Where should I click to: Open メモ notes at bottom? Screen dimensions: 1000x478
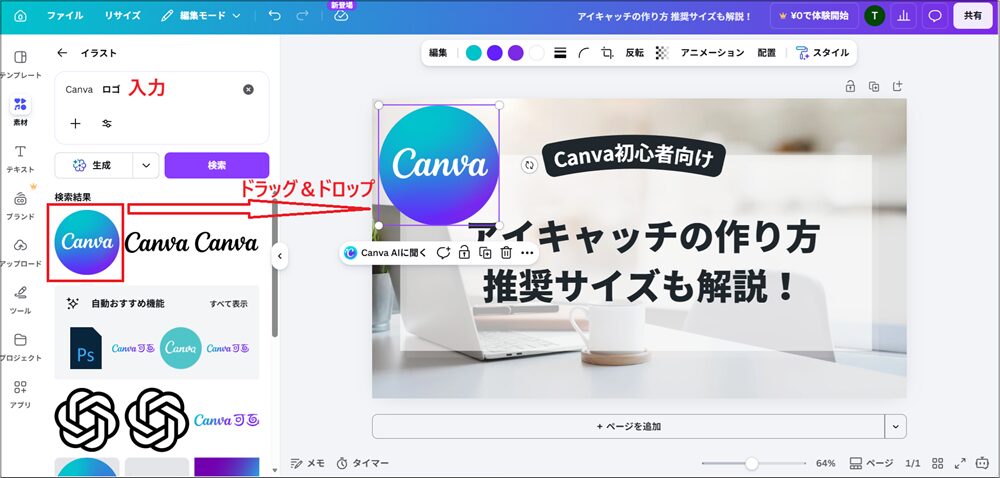[x=307, y=463]
